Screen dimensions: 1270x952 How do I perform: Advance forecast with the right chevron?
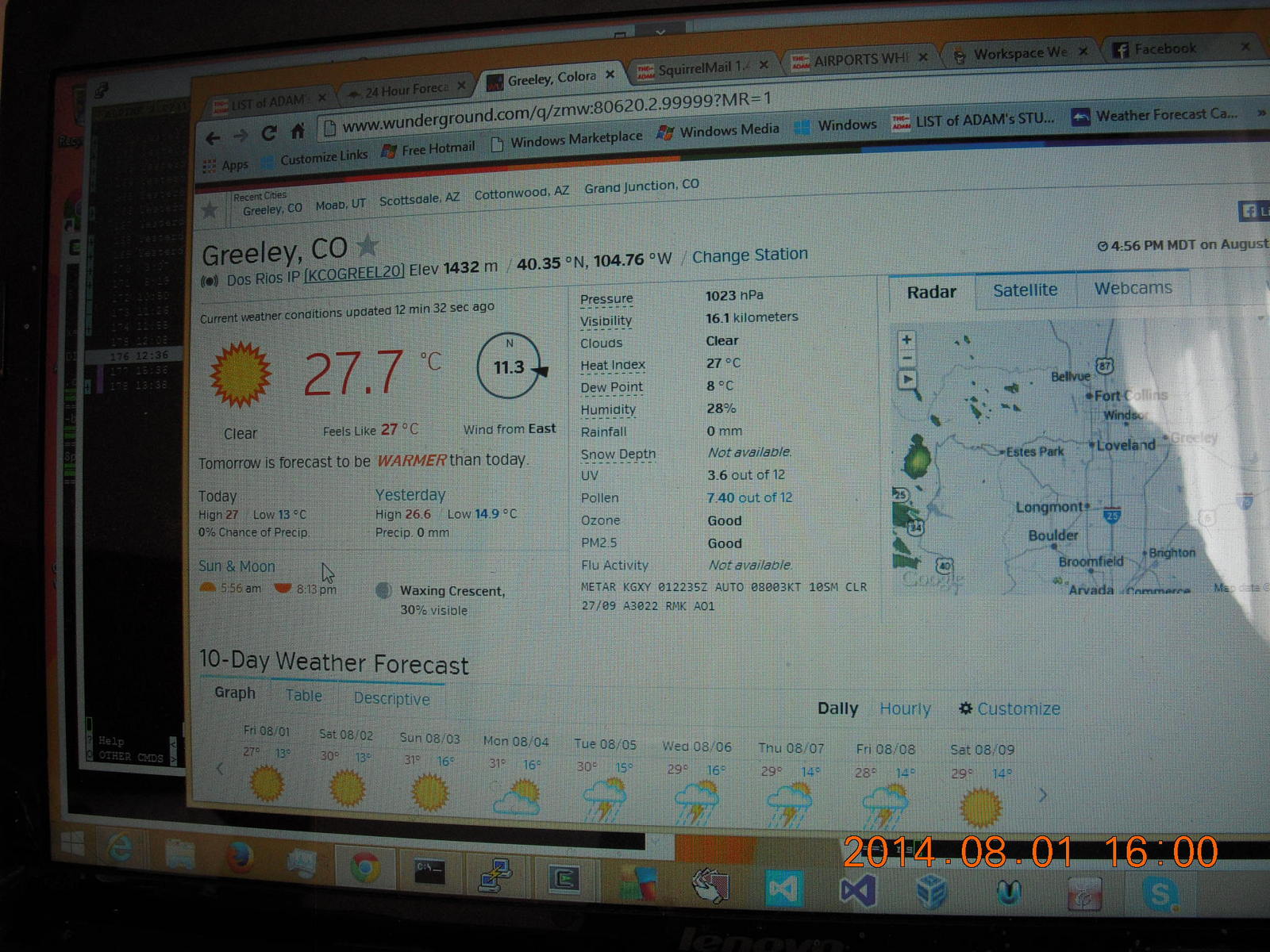[1043, 795]
